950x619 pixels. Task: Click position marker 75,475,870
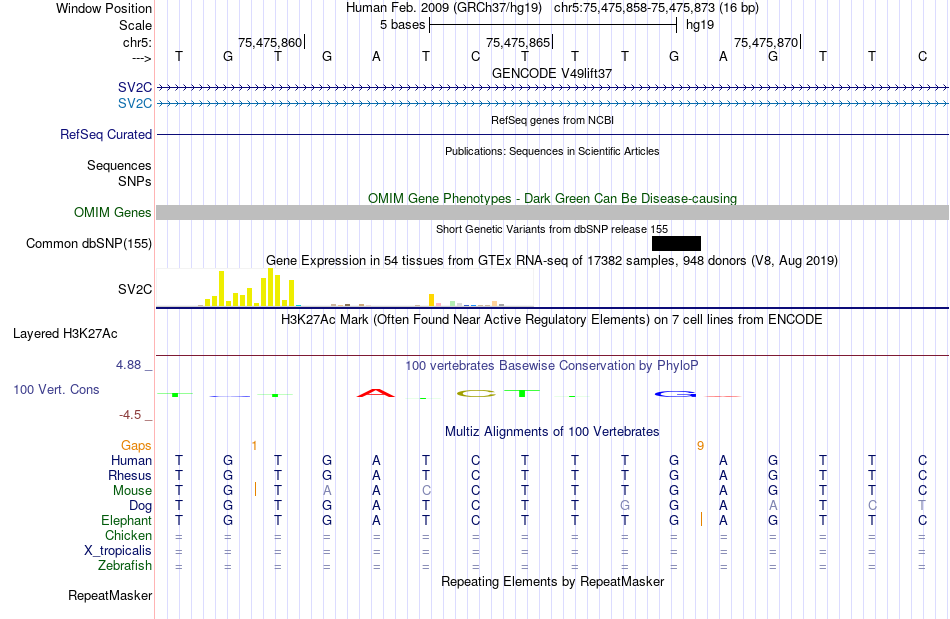766,42
